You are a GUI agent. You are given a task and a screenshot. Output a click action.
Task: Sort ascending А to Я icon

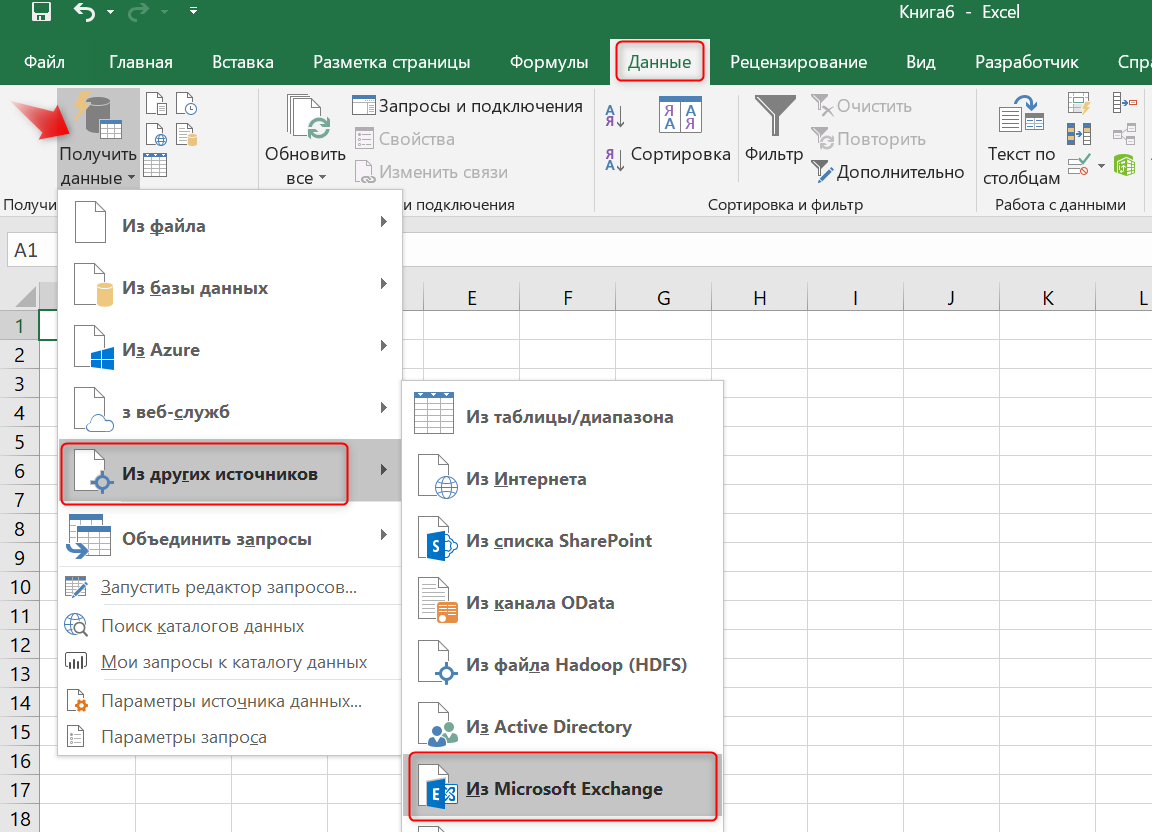(614, 115)
